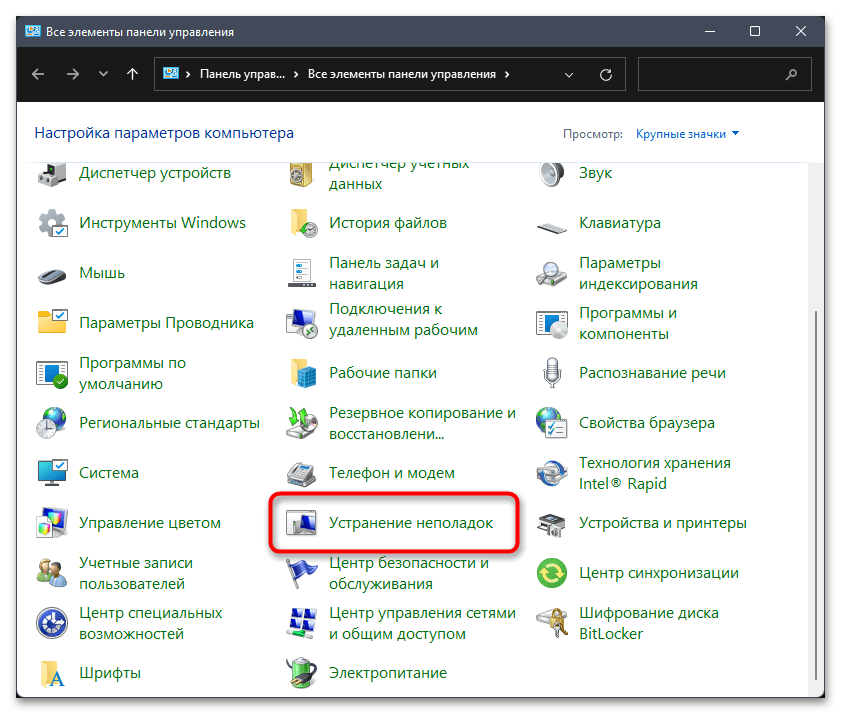Open the Шрифты fonts icon

(x=52, y=672)
